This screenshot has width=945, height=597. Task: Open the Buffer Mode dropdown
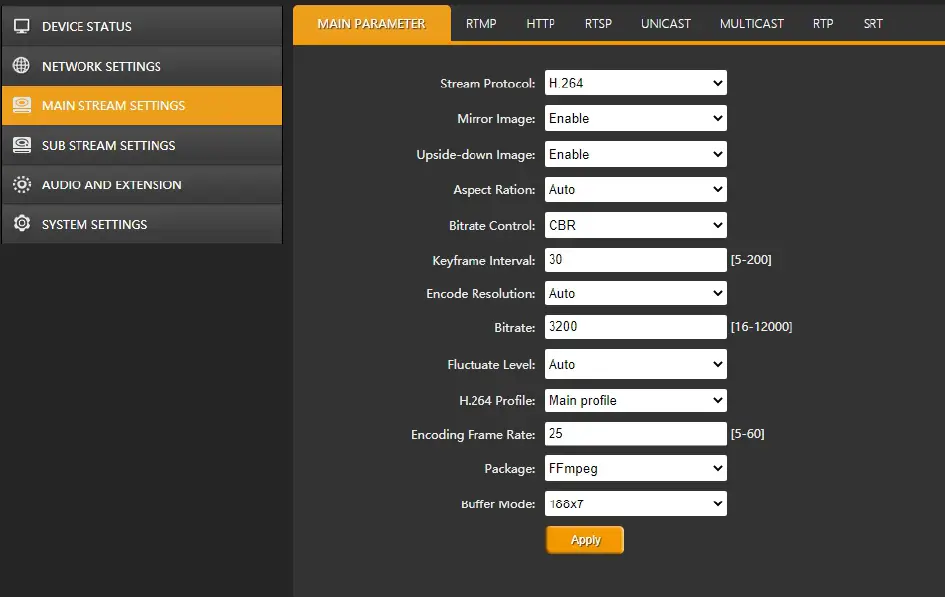click(635, 504)
